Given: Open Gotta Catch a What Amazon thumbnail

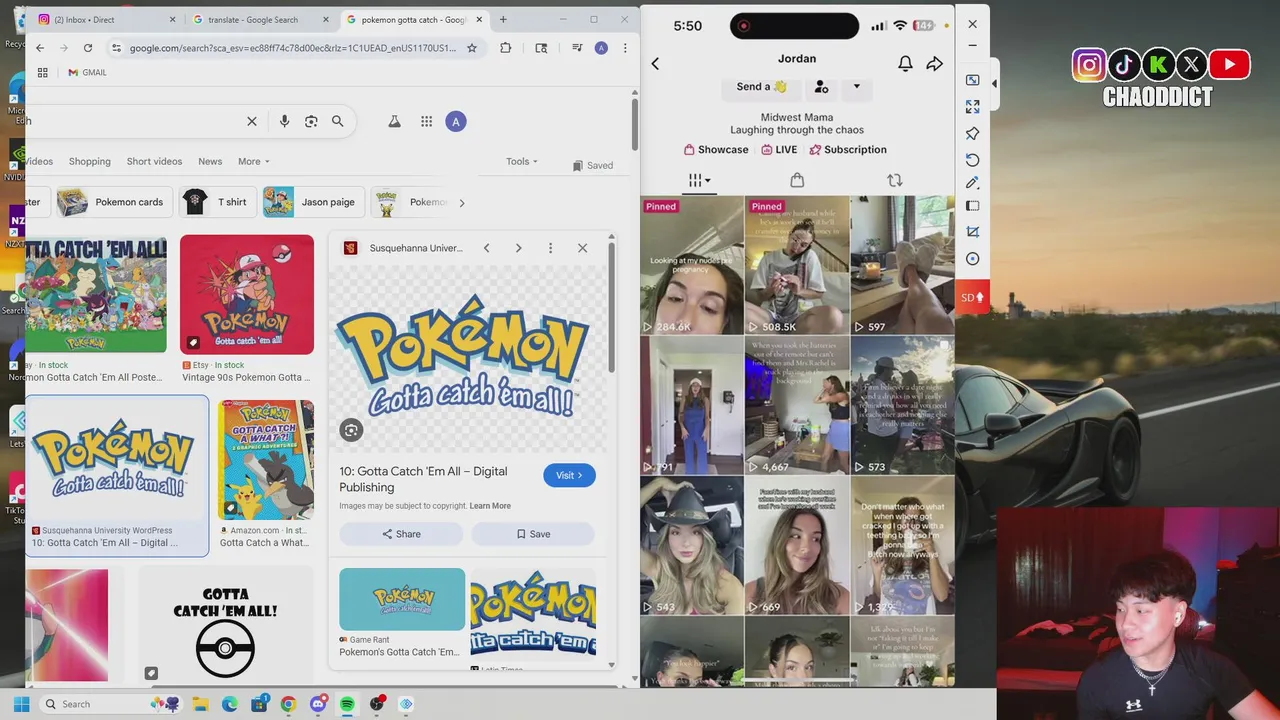Looking at the screenshot, I should [x=266, y=460].
